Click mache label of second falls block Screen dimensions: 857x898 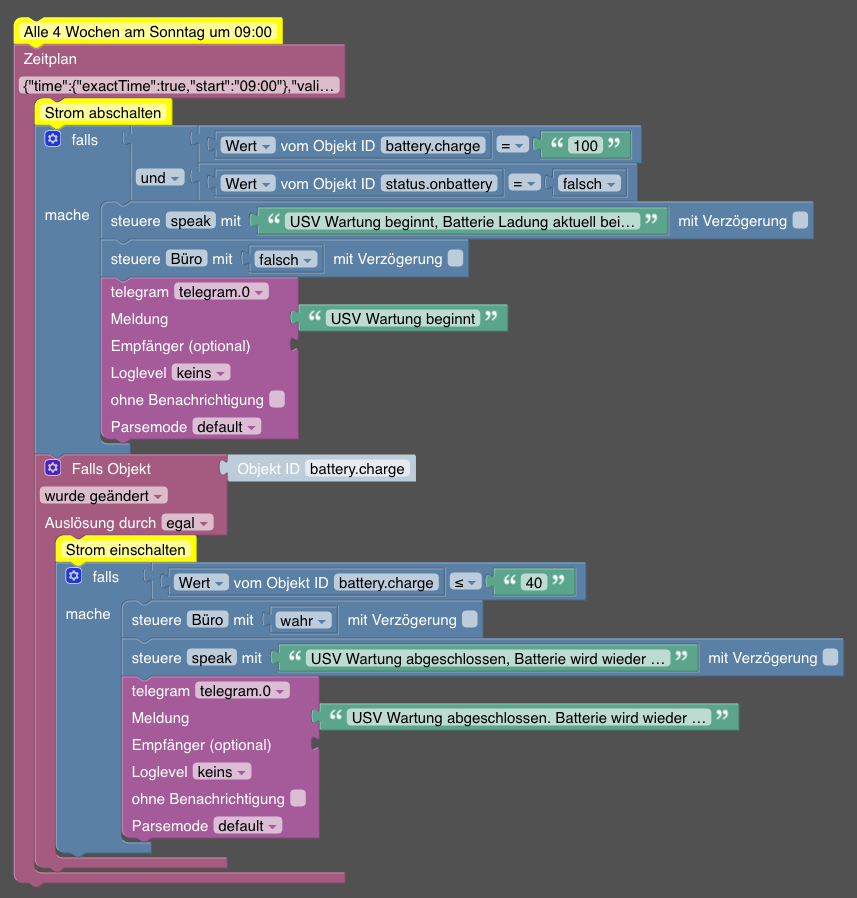pyautogui.click(x=88, y=614)
